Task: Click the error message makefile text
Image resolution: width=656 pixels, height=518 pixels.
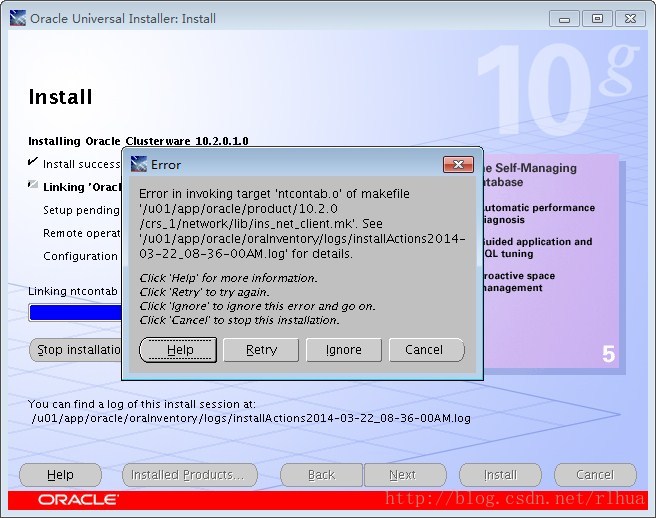Action: click(x=302, y=223)
